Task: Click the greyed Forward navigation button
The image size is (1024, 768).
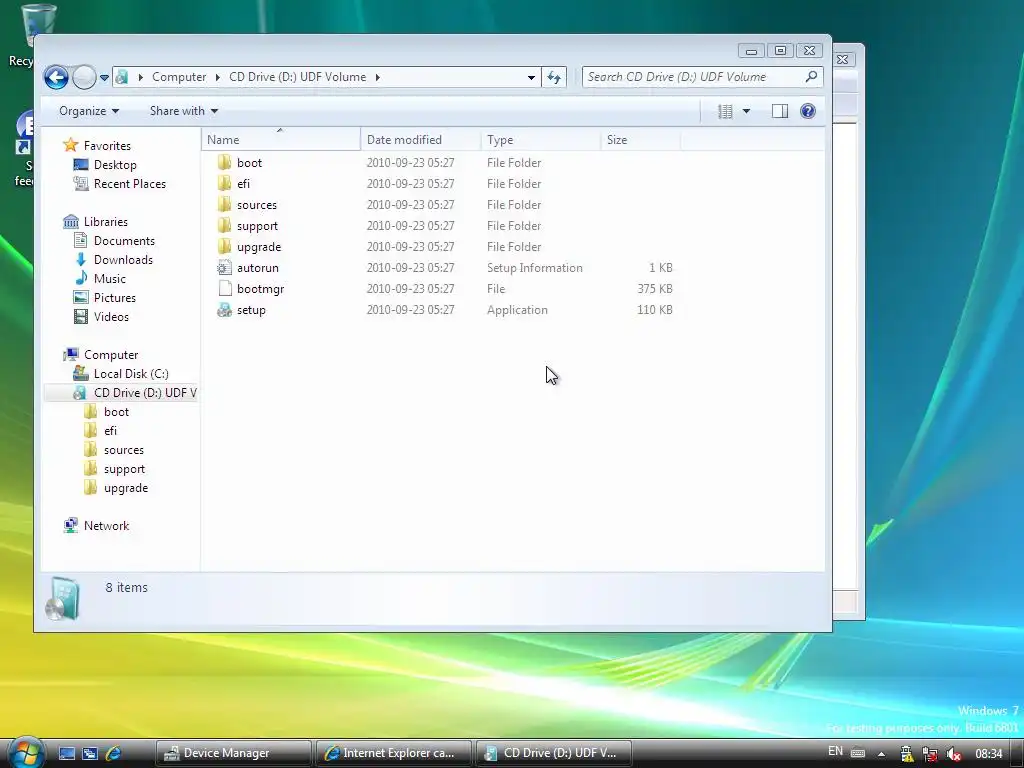Action: 84,77
